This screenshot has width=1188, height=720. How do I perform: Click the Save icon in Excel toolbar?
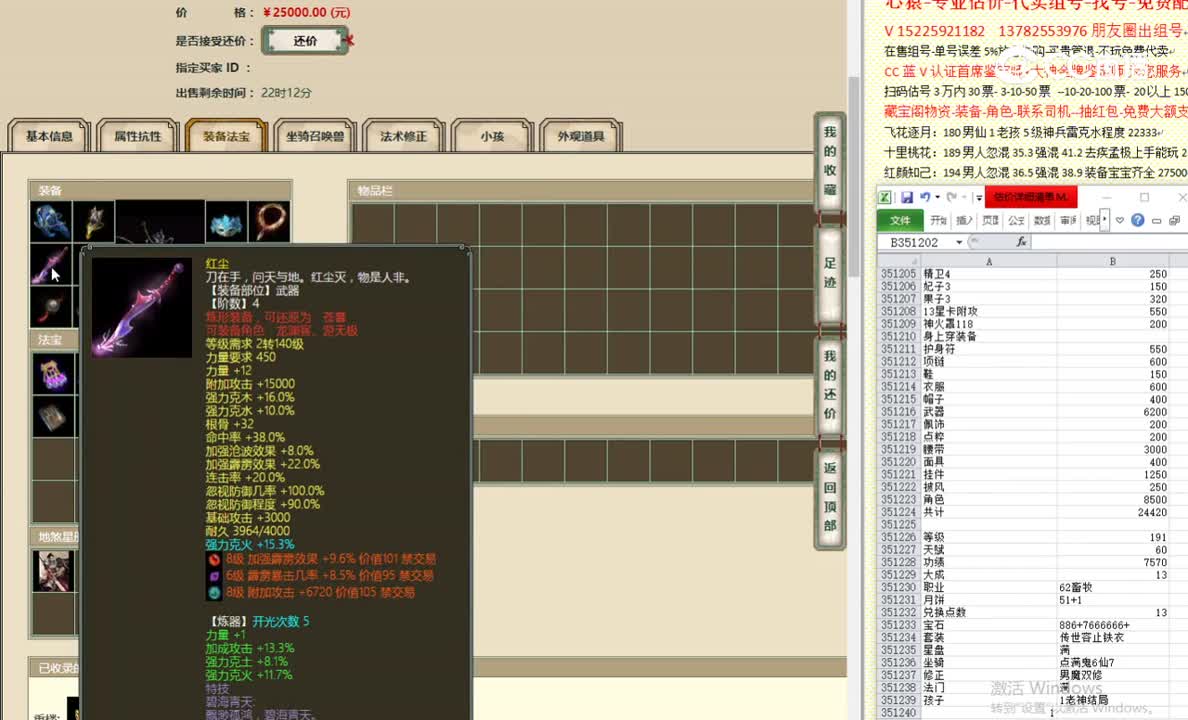point(908,196)
